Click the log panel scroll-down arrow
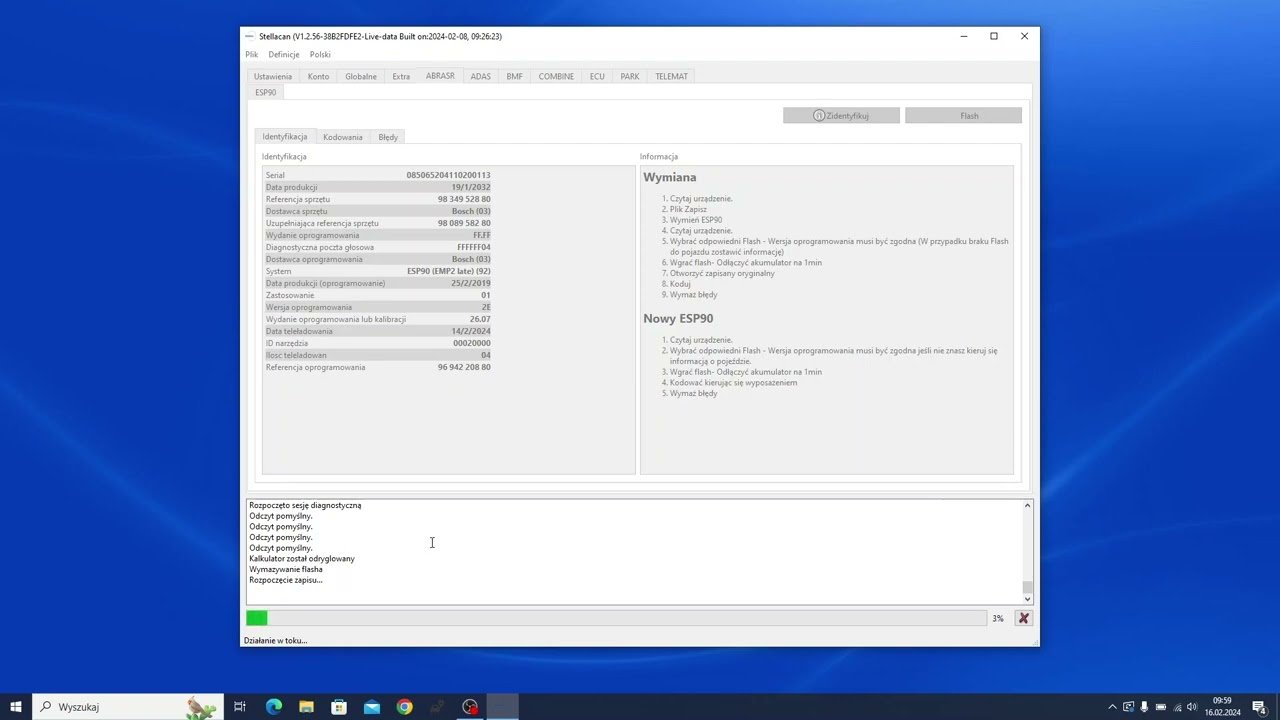1280x720 pixels. [1027, 599]
